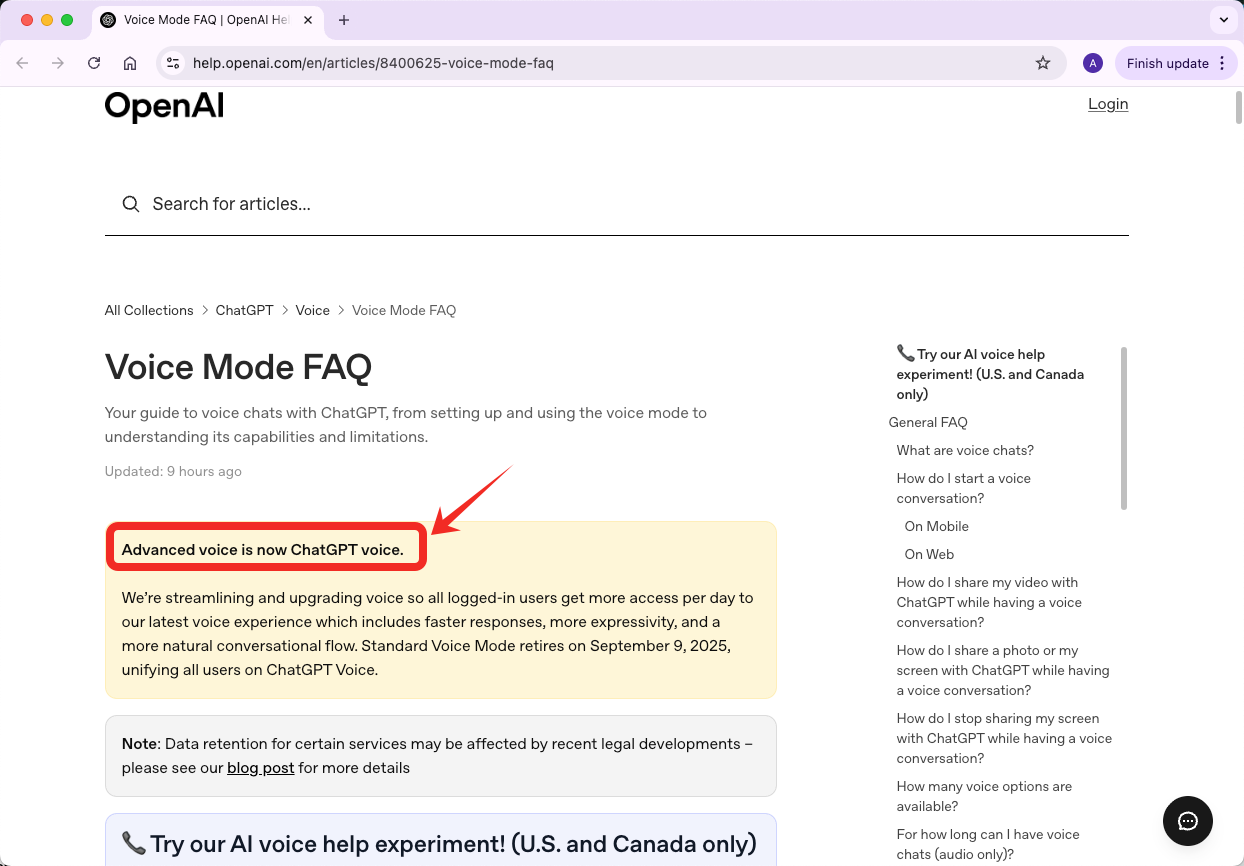Click 'Advanced voice is now ChatGPT voice.' text

coord(263,549)
